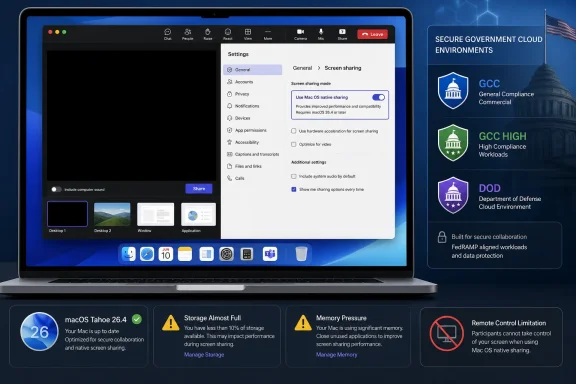Open Notes from the Dock
576x384 pixels.
coord(185,254)
